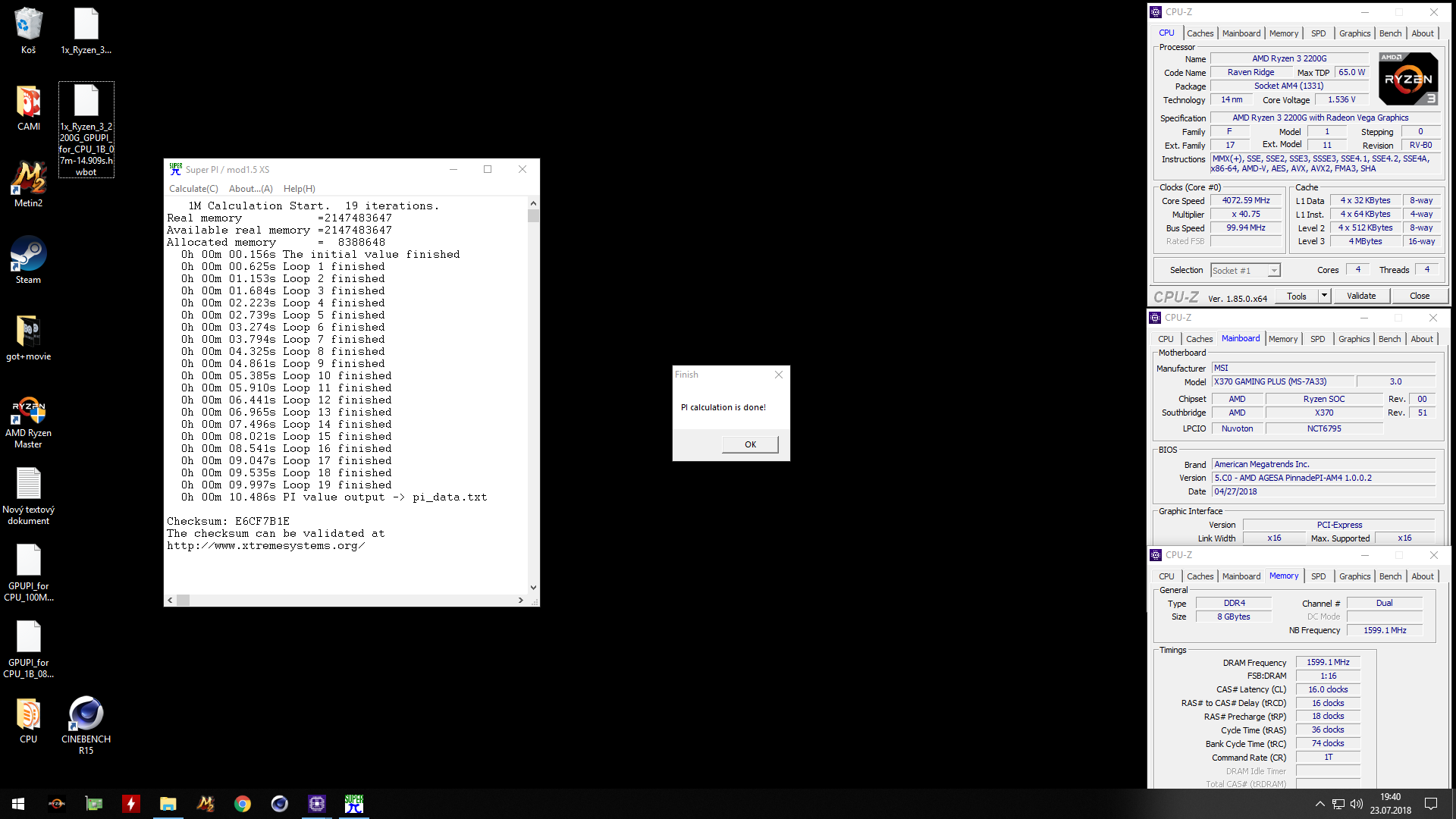The width and height of the screenshot is (1456, 819).
Task: Open the About...(A) menu in Super PI
Action: (x=251, y=189)
